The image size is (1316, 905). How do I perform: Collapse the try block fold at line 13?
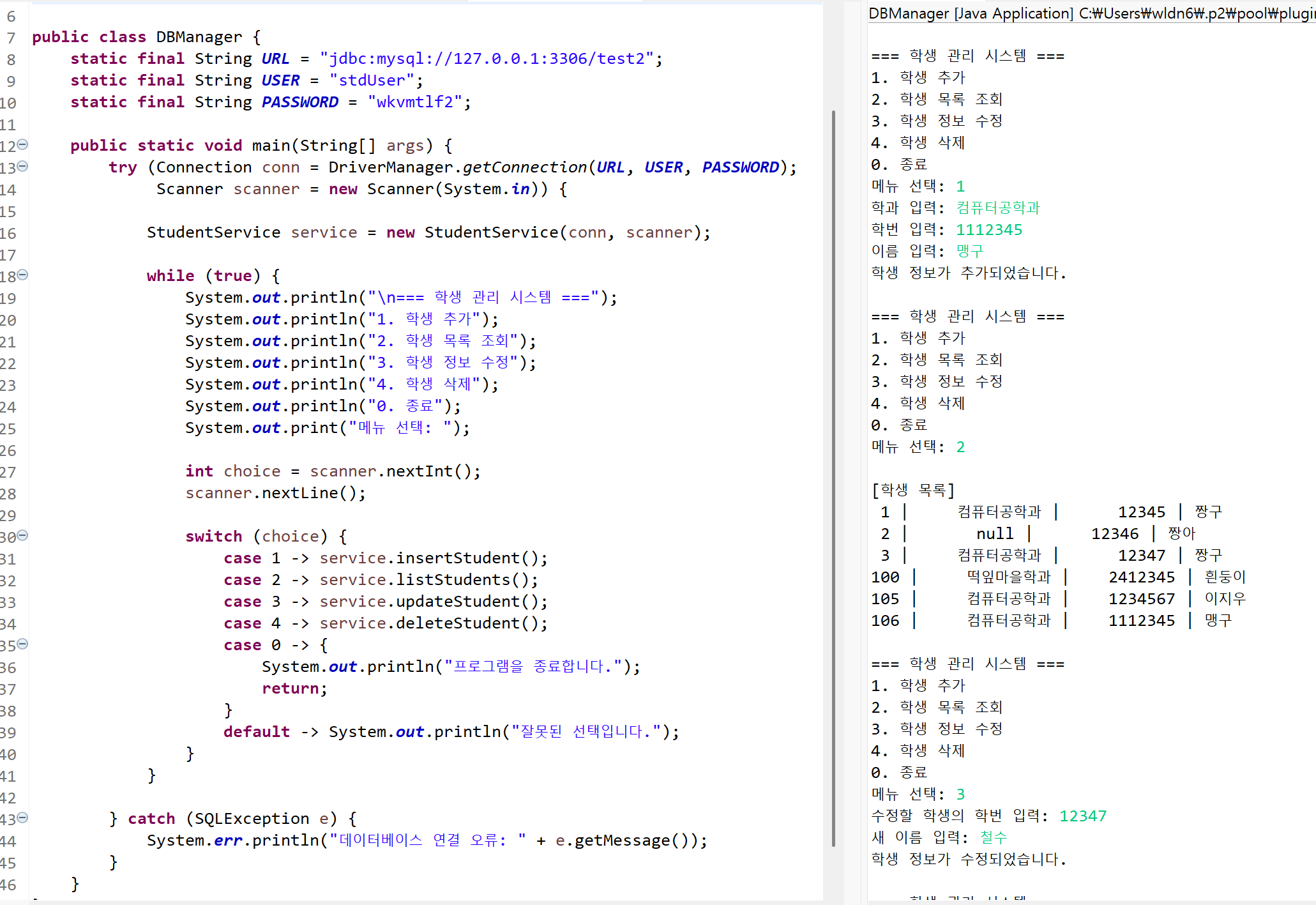click(23, 166)
